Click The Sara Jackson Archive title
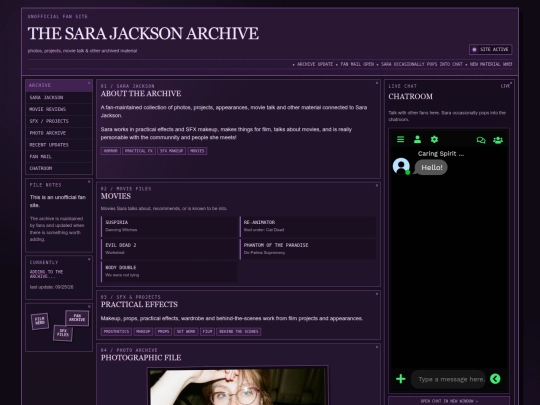This screenshot has height=405, width=540. (143, 33)
